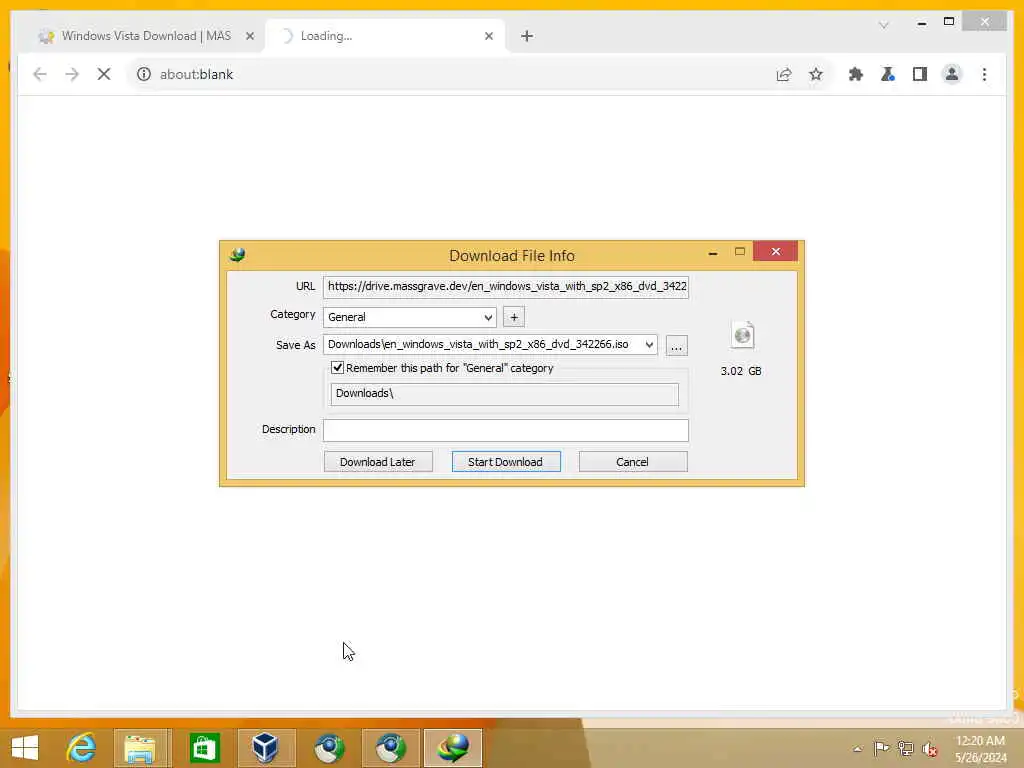Click the site information icon in address bar

click(144, 74)
